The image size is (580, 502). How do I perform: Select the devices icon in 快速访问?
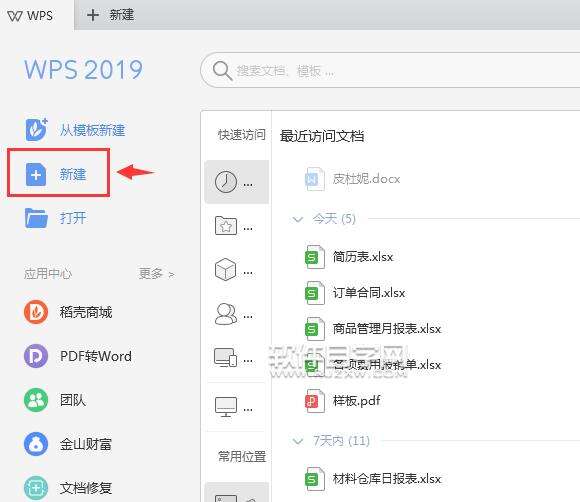pos(225,358)
